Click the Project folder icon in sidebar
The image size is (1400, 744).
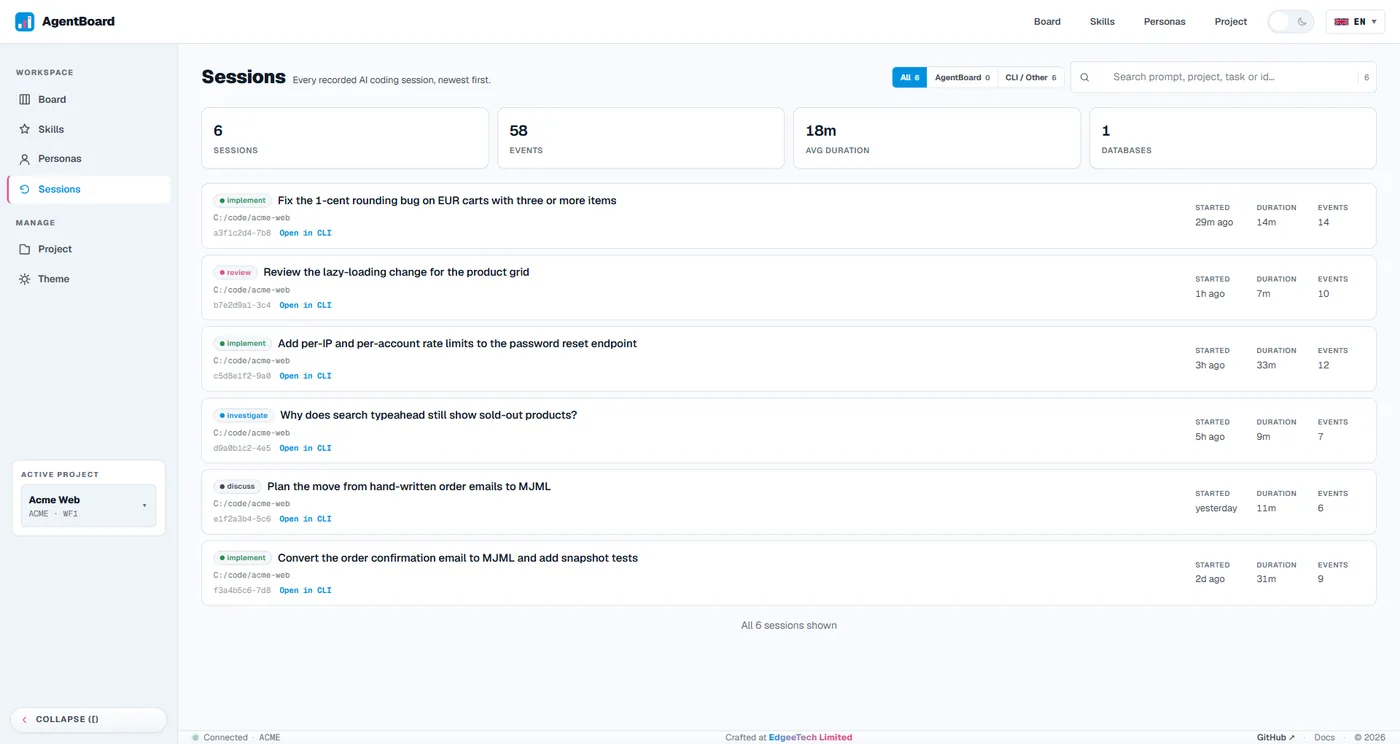(25, 249)
